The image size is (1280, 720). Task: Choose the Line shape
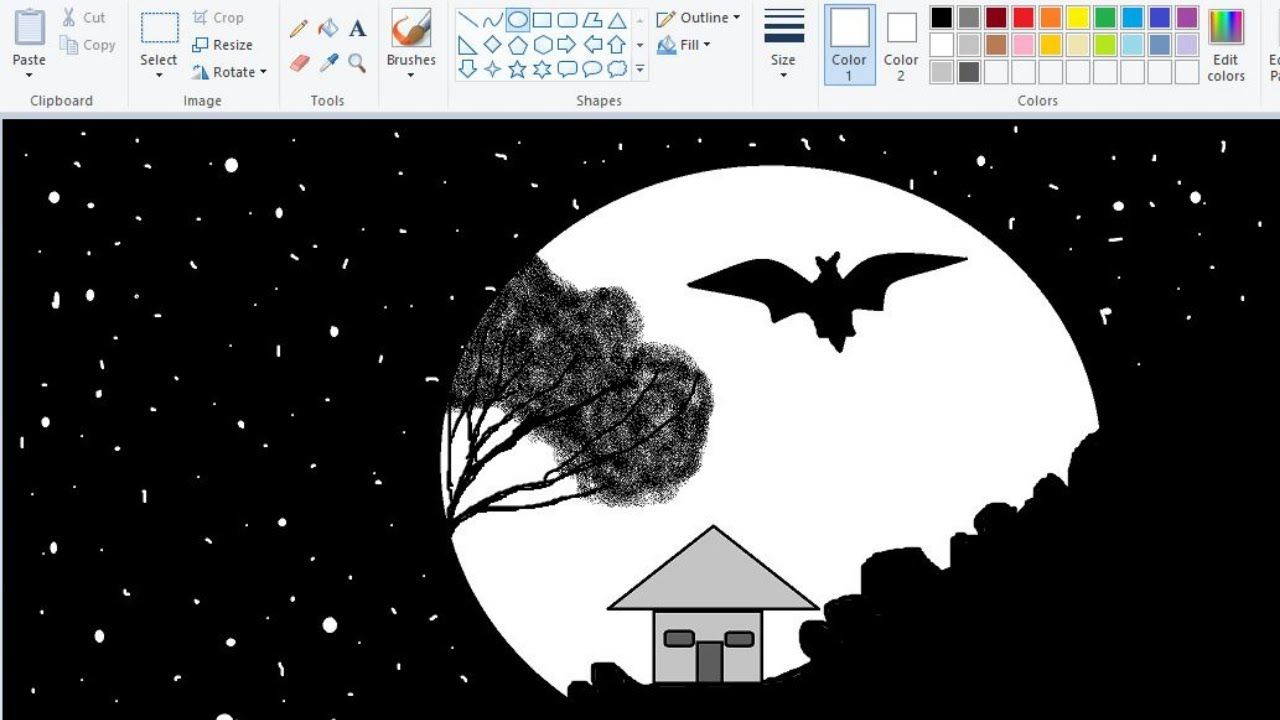pyautogui.click(x=467, y=19)
